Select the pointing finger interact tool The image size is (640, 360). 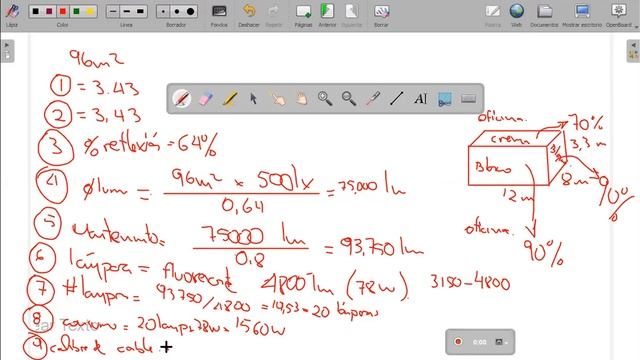click(278, 99)
